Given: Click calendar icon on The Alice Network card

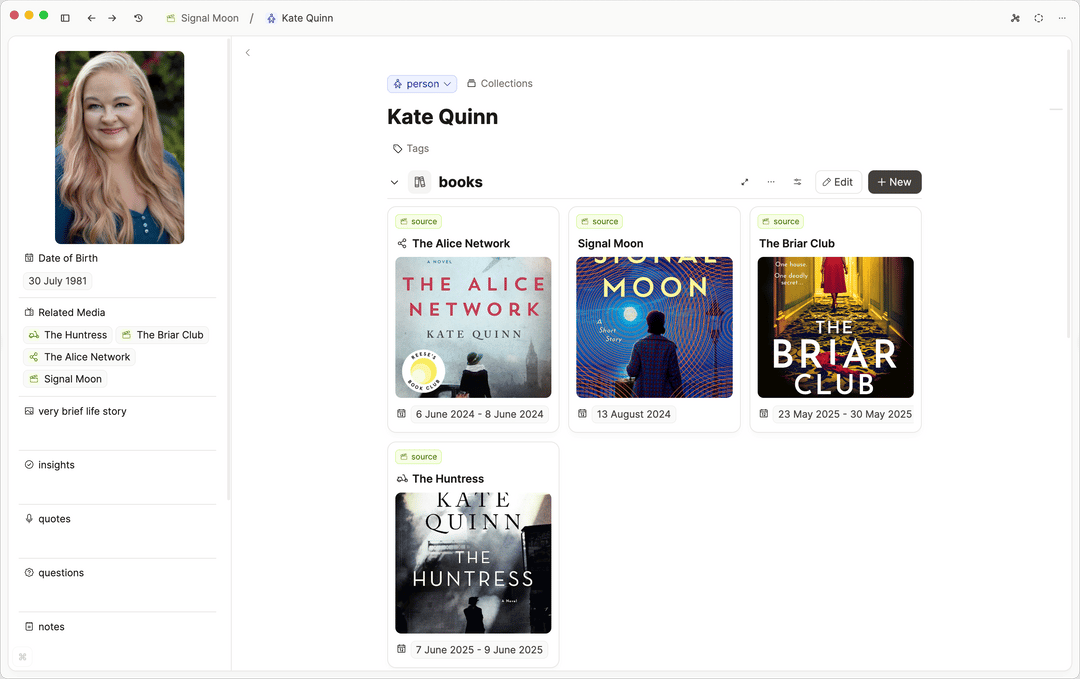Looking at the screenshot, I should [402, 414].
